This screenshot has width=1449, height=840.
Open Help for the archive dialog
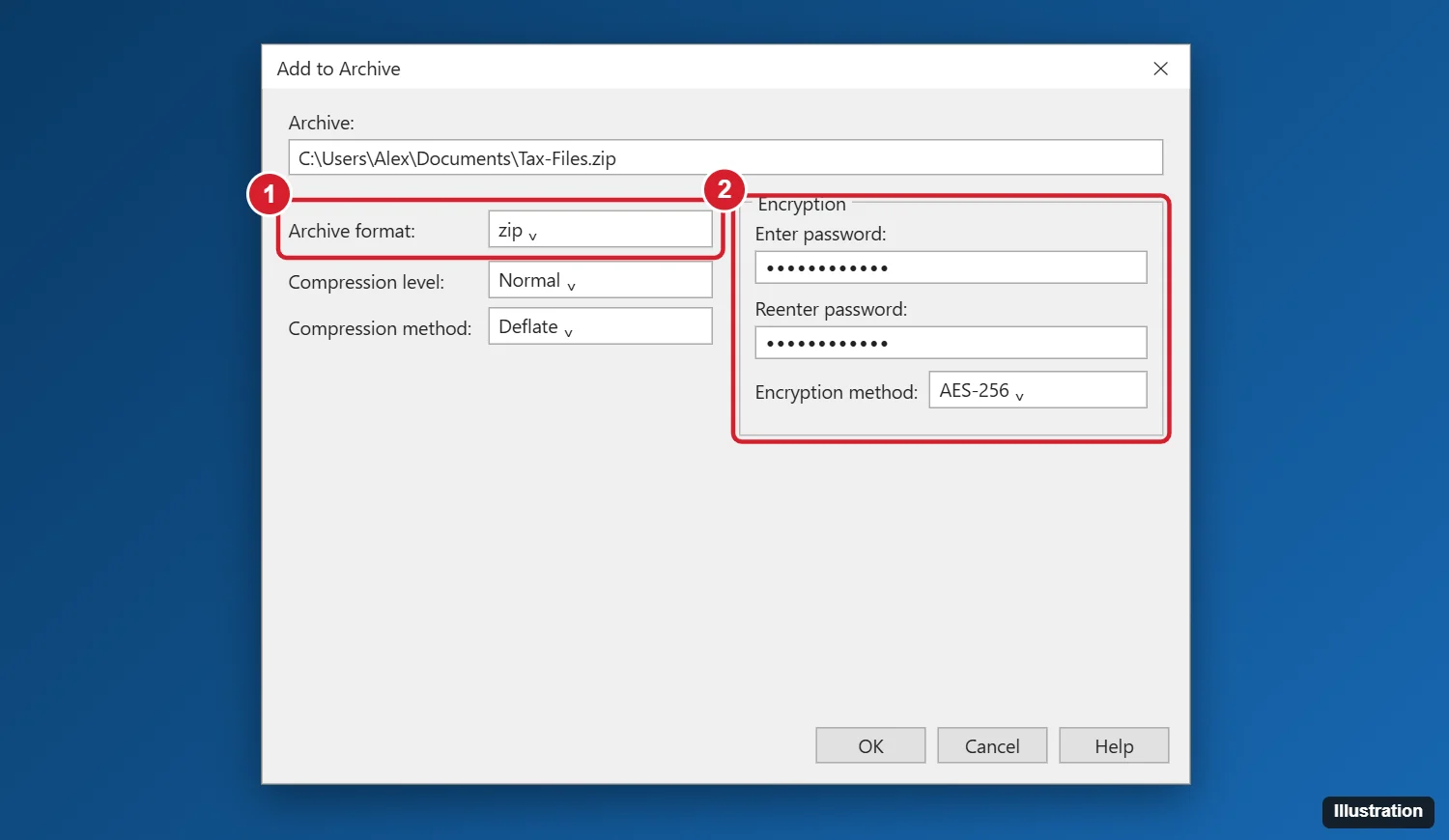pyautogui.click(x=1114, y=745)
